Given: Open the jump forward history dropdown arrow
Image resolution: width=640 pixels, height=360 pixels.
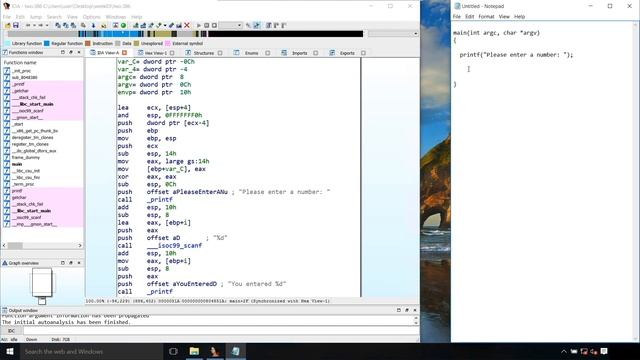Looking at the screenshot, I should coord(47,25).
